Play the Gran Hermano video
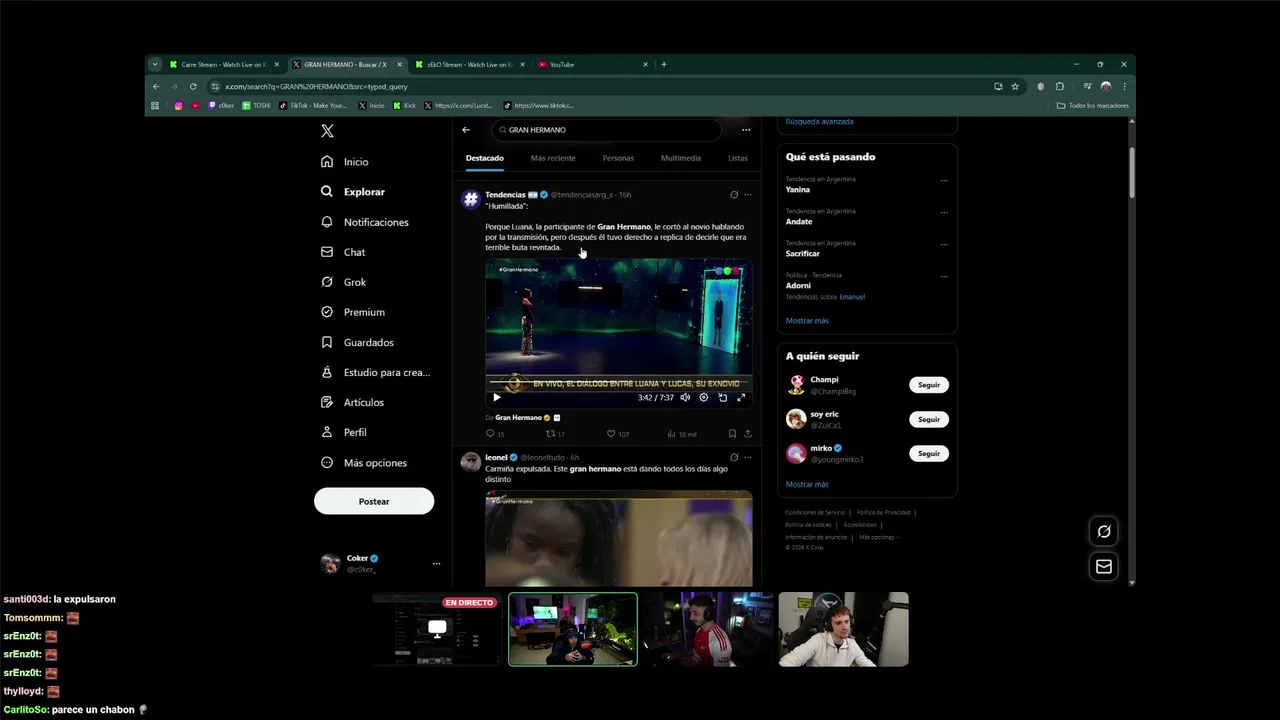Viewport: 1280px width, 720px height. (496, 398)
